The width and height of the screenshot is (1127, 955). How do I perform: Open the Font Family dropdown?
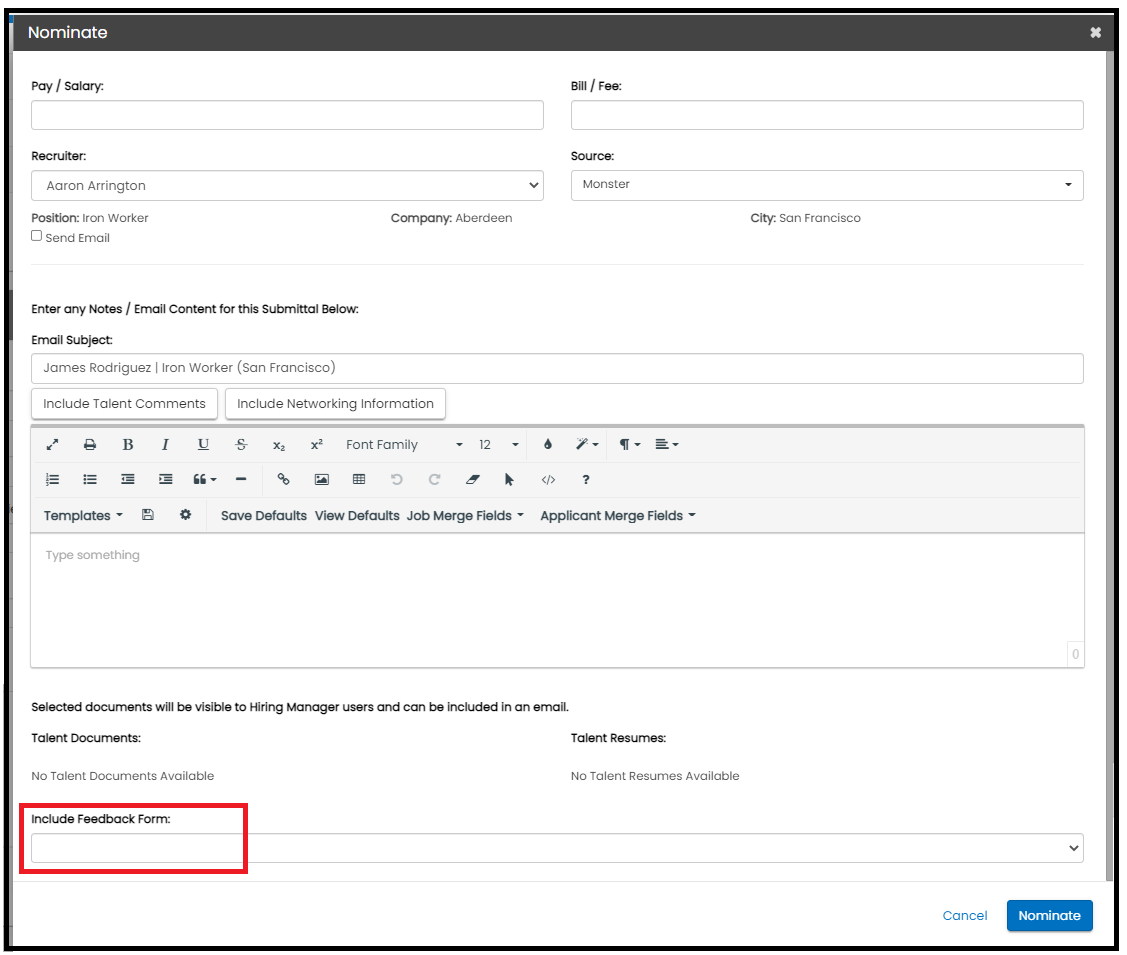[404, 445]
